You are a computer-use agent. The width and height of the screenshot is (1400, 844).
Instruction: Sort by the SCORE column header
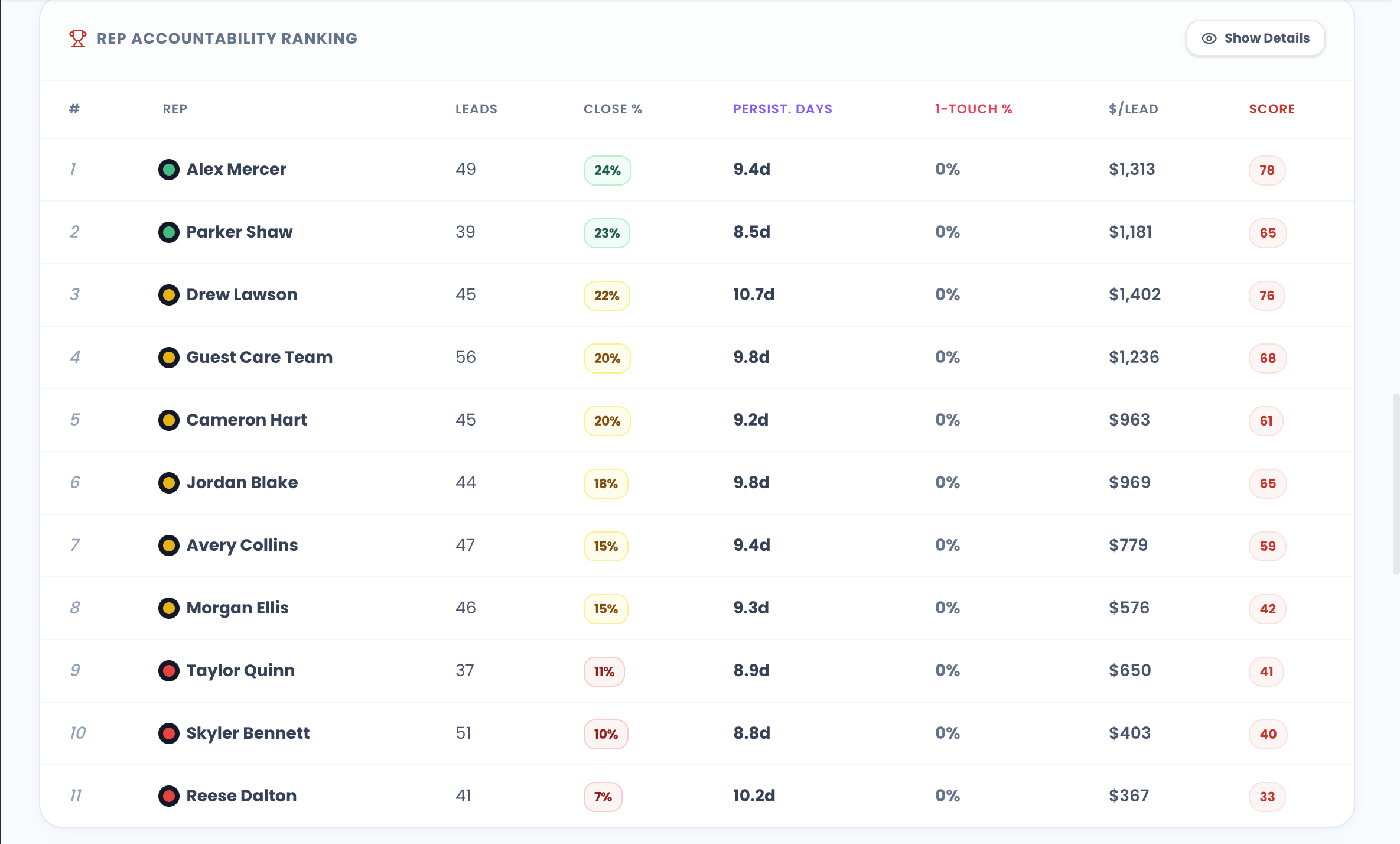coord(1272,109)
